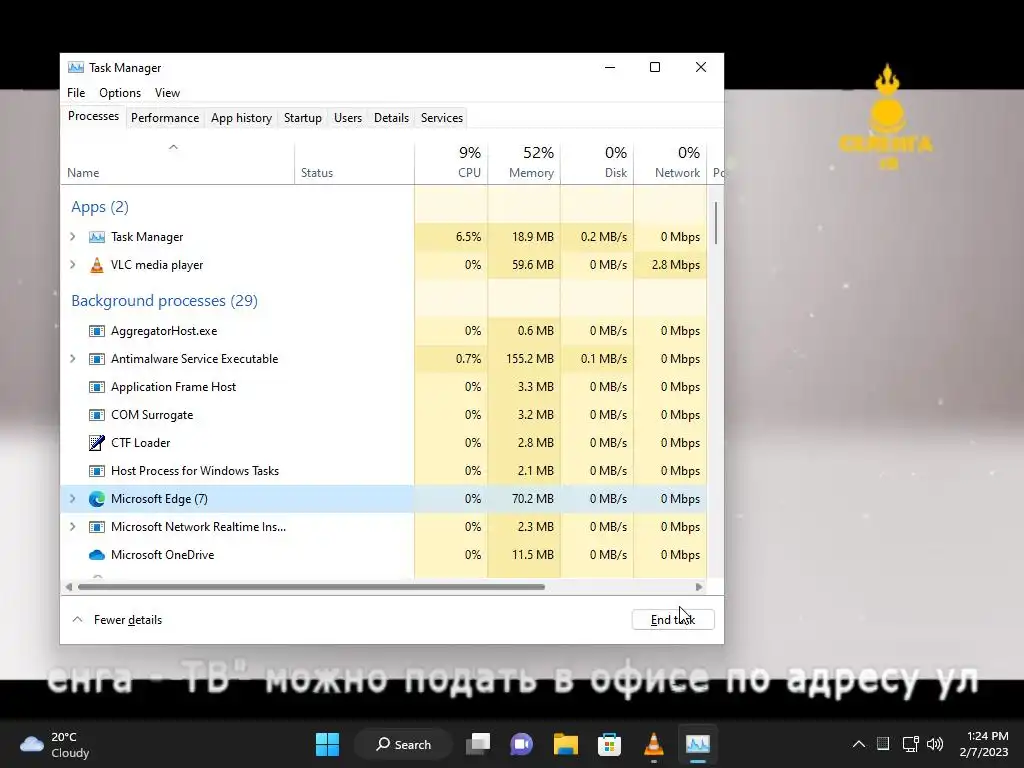1024x768 pixels.
Task: Click the Task Manager title bar icon
Action: coord(76,67)
